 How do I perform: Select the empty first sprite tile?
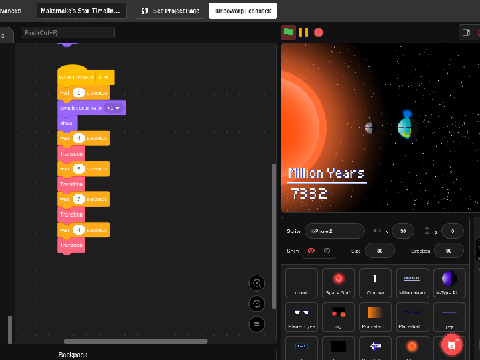301,283
